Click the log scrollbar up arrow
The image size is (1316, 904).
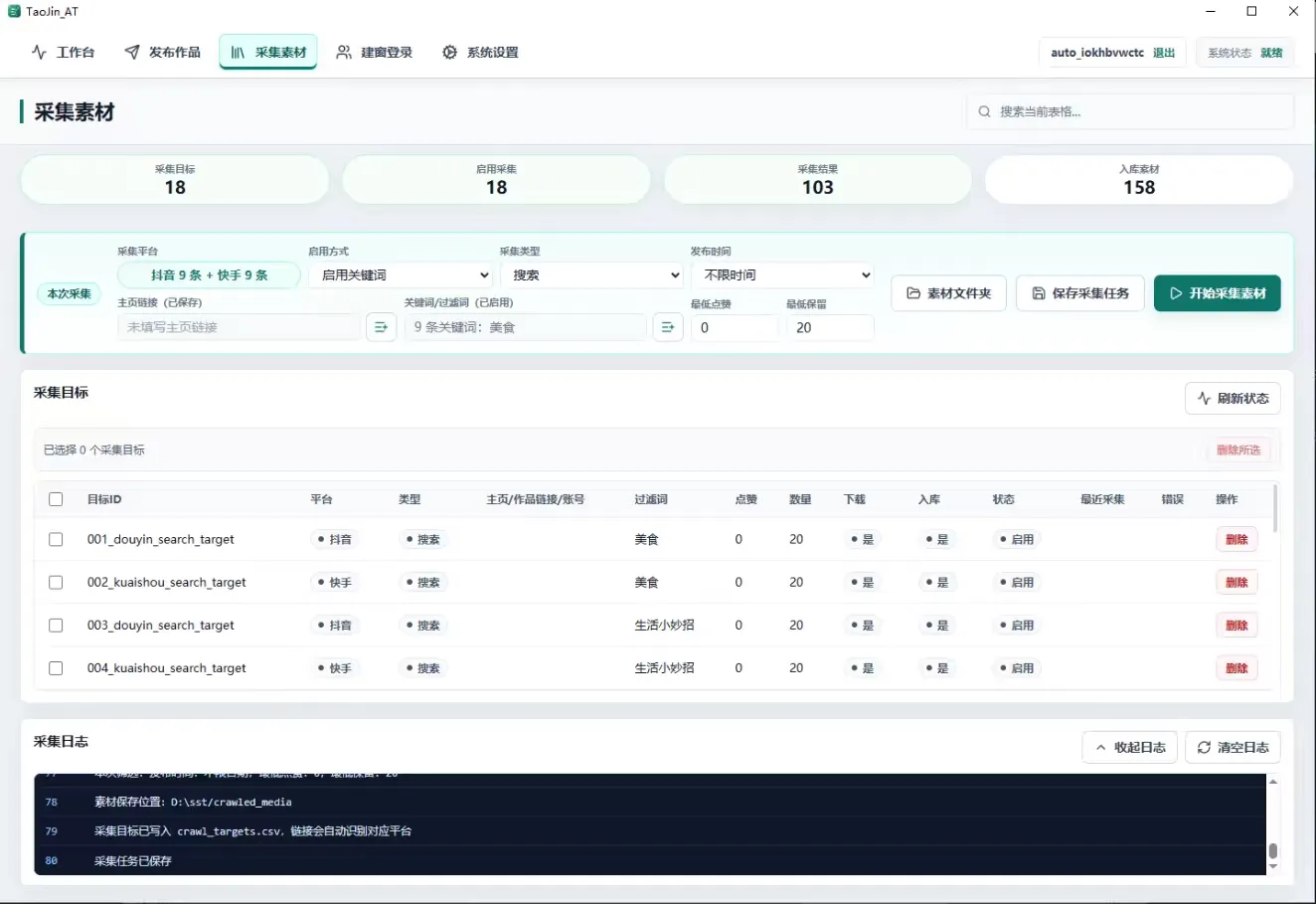pos(1273,782)
